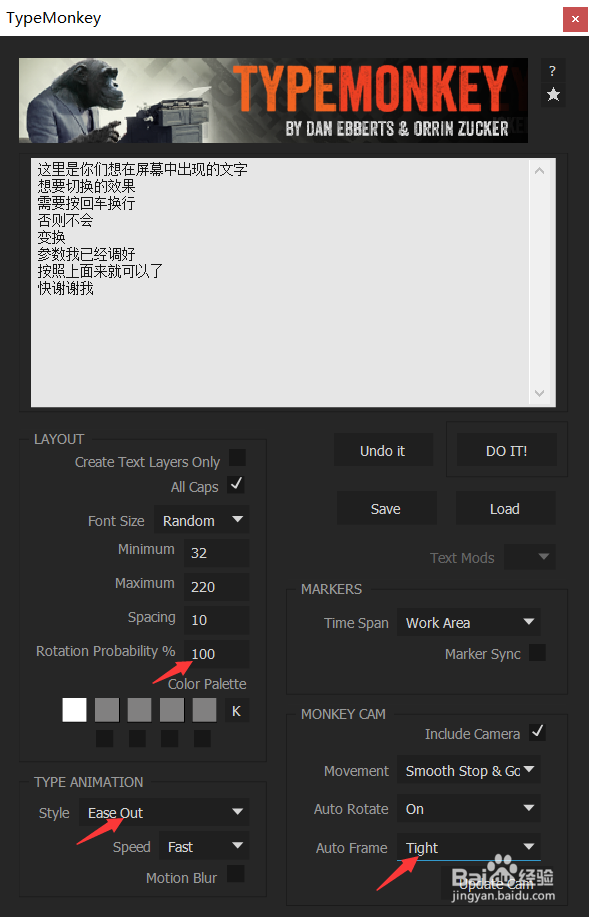Click the text area scroll up arrow
This screenshot has width=589, height=917.
point(539,171)
